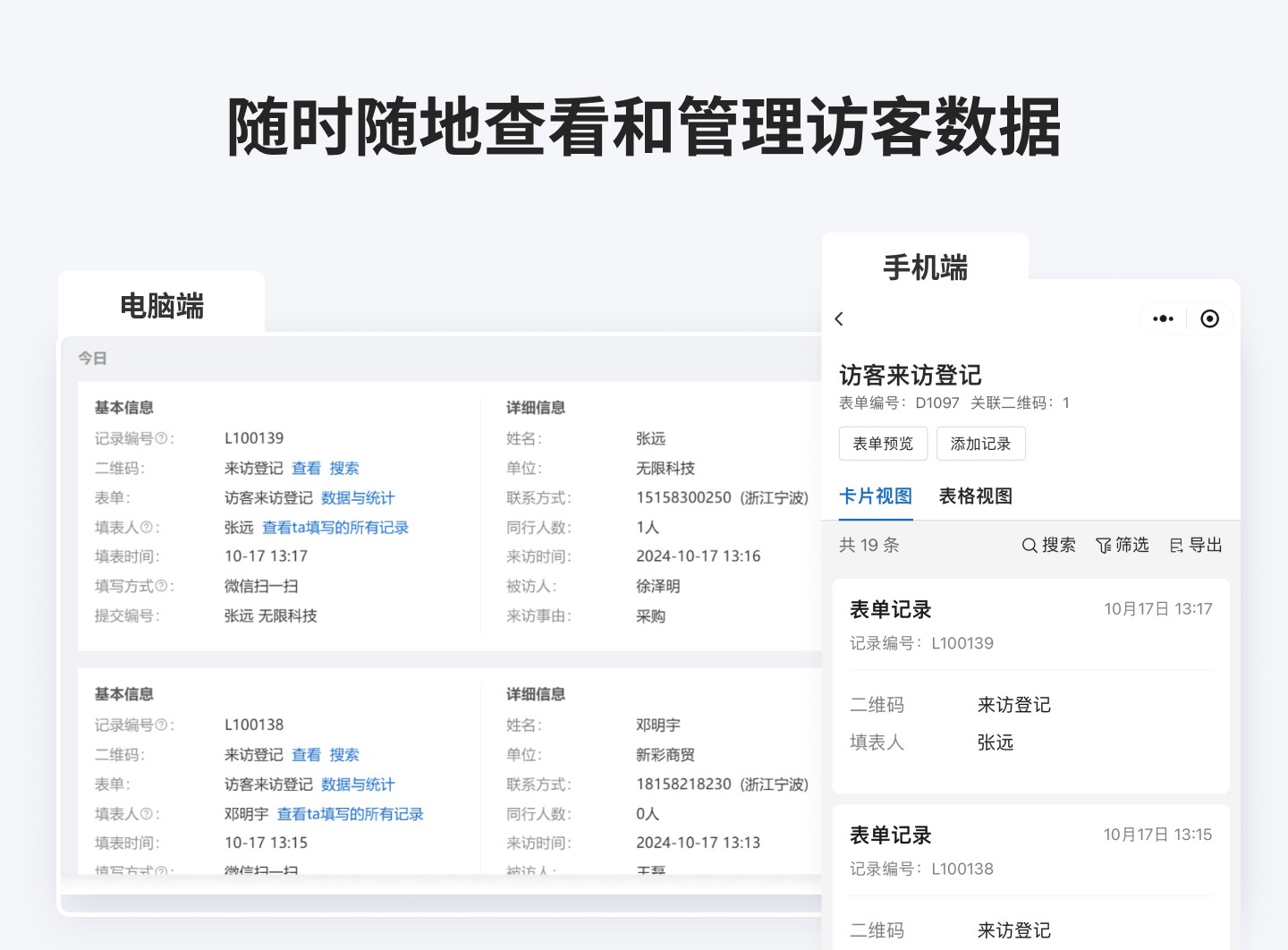Tap the more options ellipsis icon
Image resolution: width=1288 pixels, height=950 pixels.
[x=1162, y=318]
